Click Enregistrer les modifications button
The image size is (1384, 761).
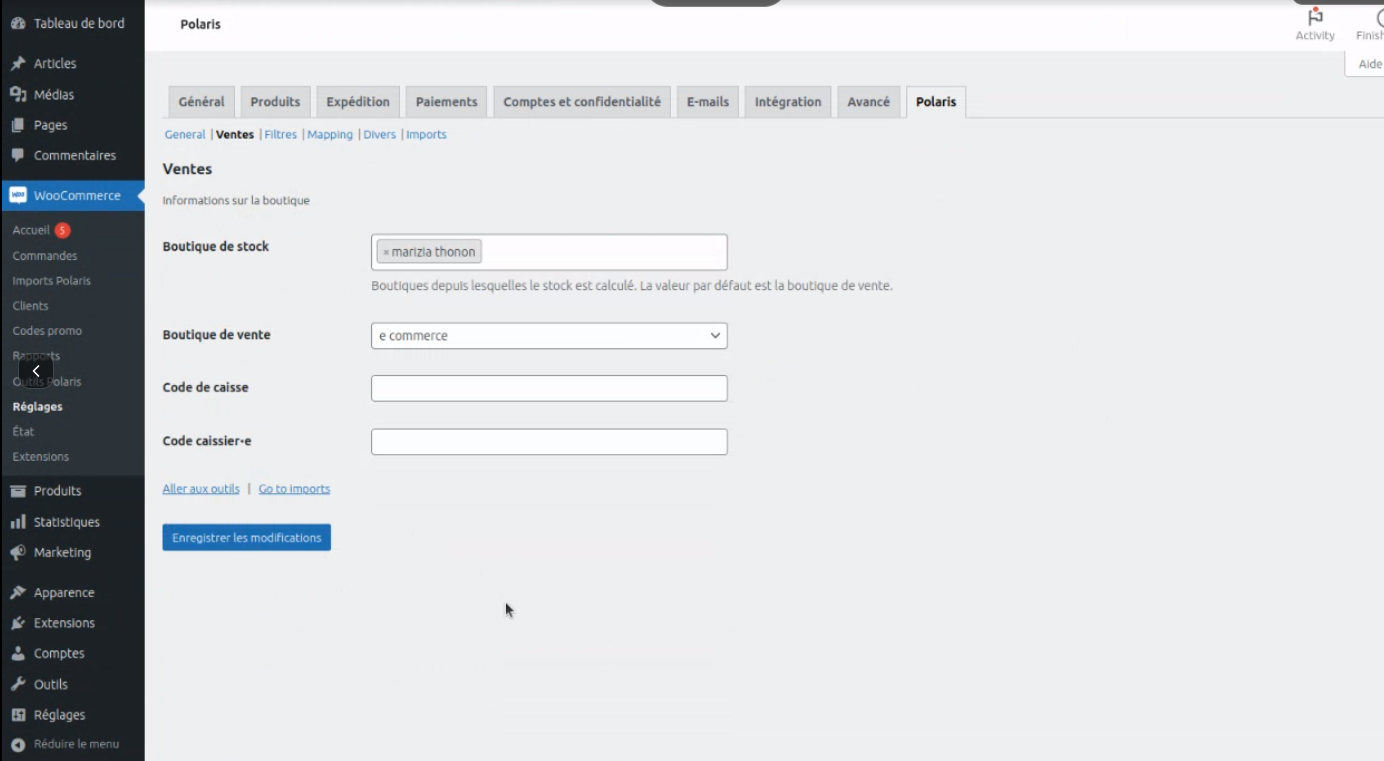click(x=246, y=538)
